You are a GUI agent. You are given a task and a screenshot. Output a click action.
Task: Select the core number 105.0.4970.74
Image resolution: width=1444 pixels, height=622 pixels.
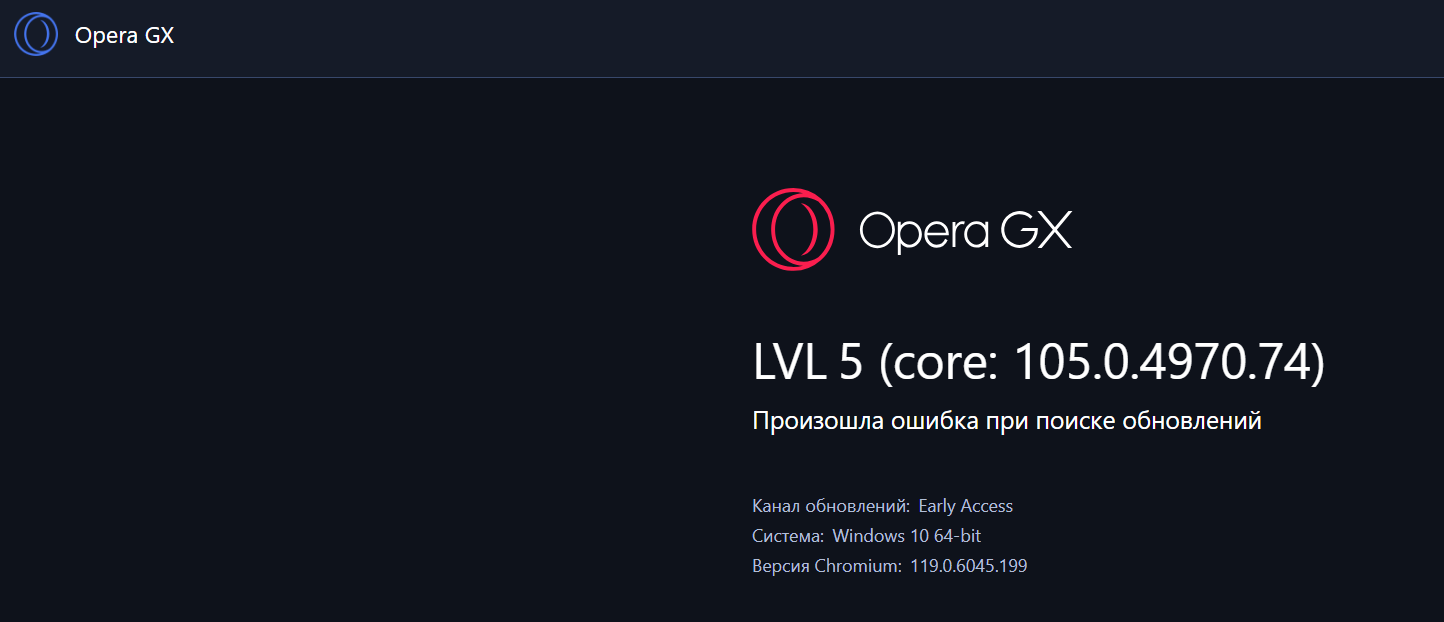(x=1160, y=363)
